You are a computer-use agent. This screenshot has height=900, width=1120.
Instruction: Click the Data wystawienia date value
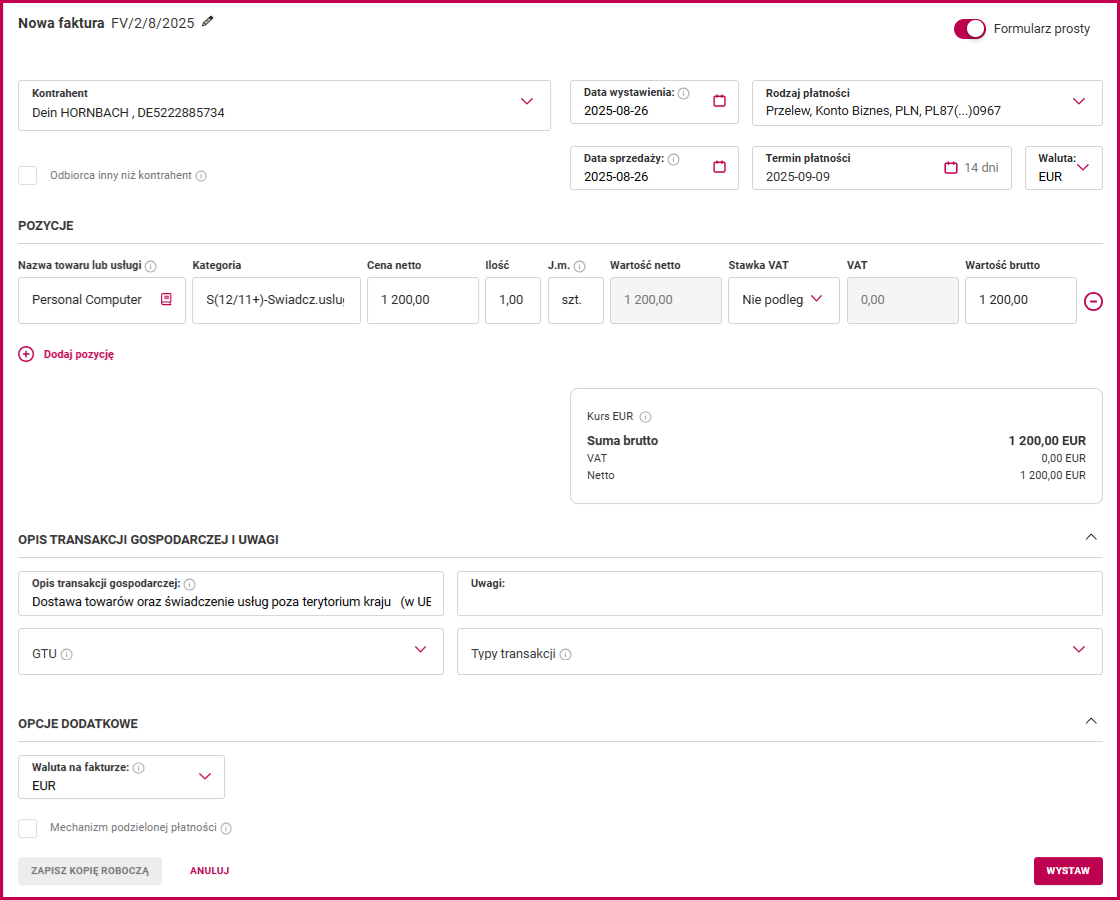pos(616,111)
